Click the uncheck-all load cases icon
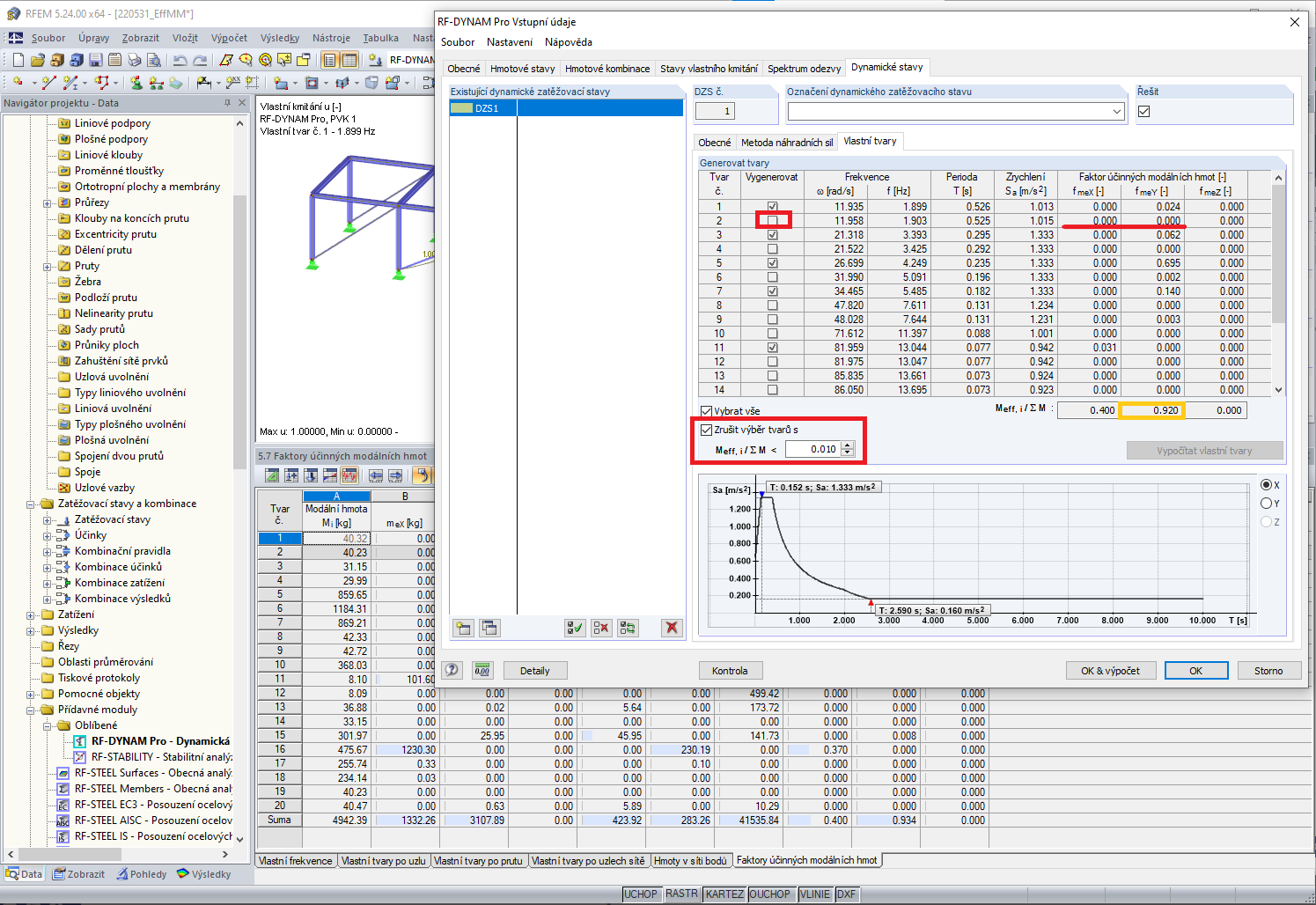The width and height of the screenshot is (1316, 905). point(601,628)
